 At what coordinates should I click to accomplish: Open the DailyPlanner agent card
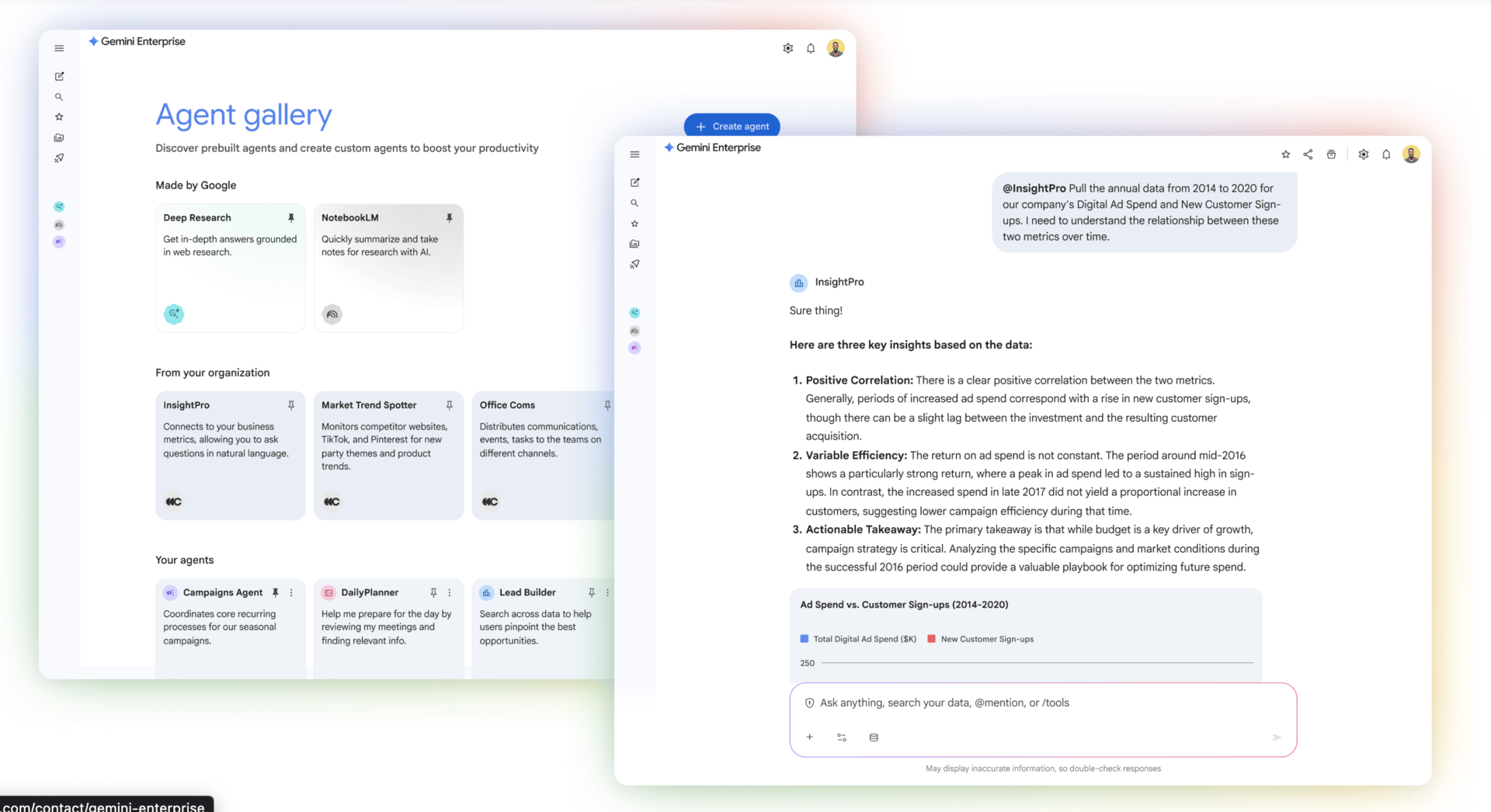click(x=388, y=628)
